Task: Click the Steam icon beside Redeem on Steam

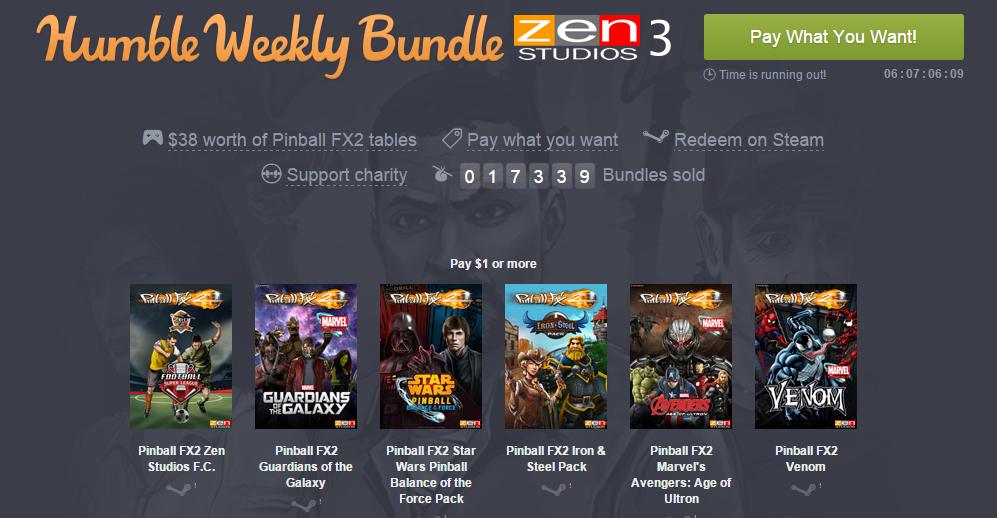Action: tap(656, 136)
